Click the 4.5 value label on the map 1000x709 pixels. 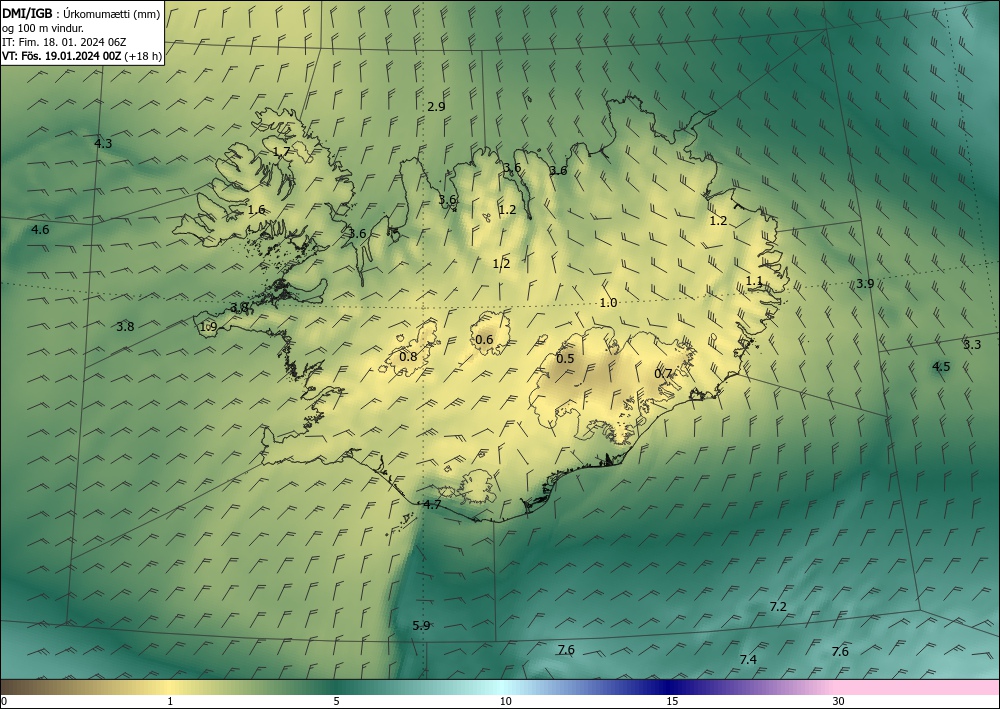[x=941, y=366]
